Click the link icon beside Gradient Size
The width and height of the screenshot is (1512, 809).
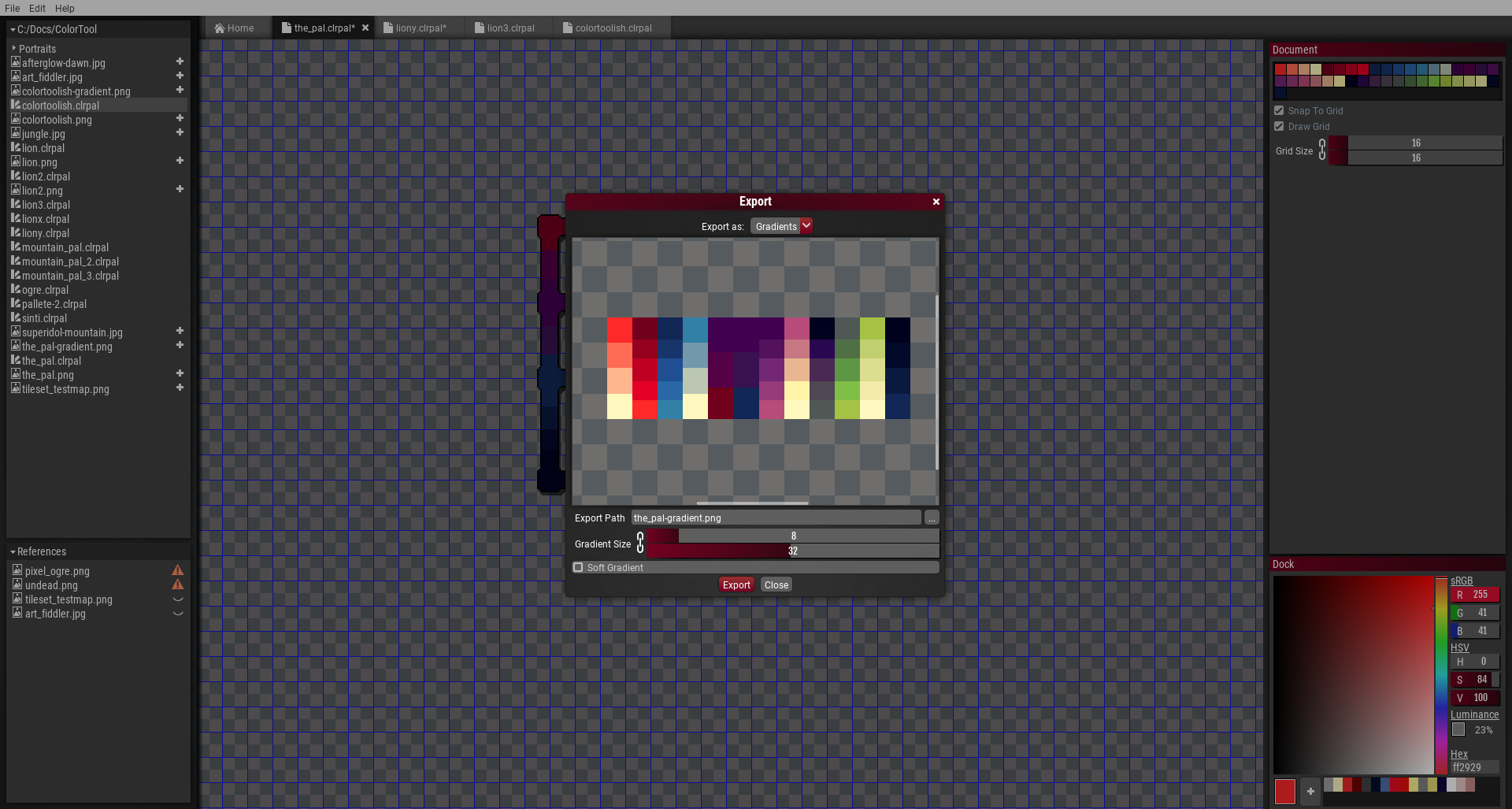641,544
